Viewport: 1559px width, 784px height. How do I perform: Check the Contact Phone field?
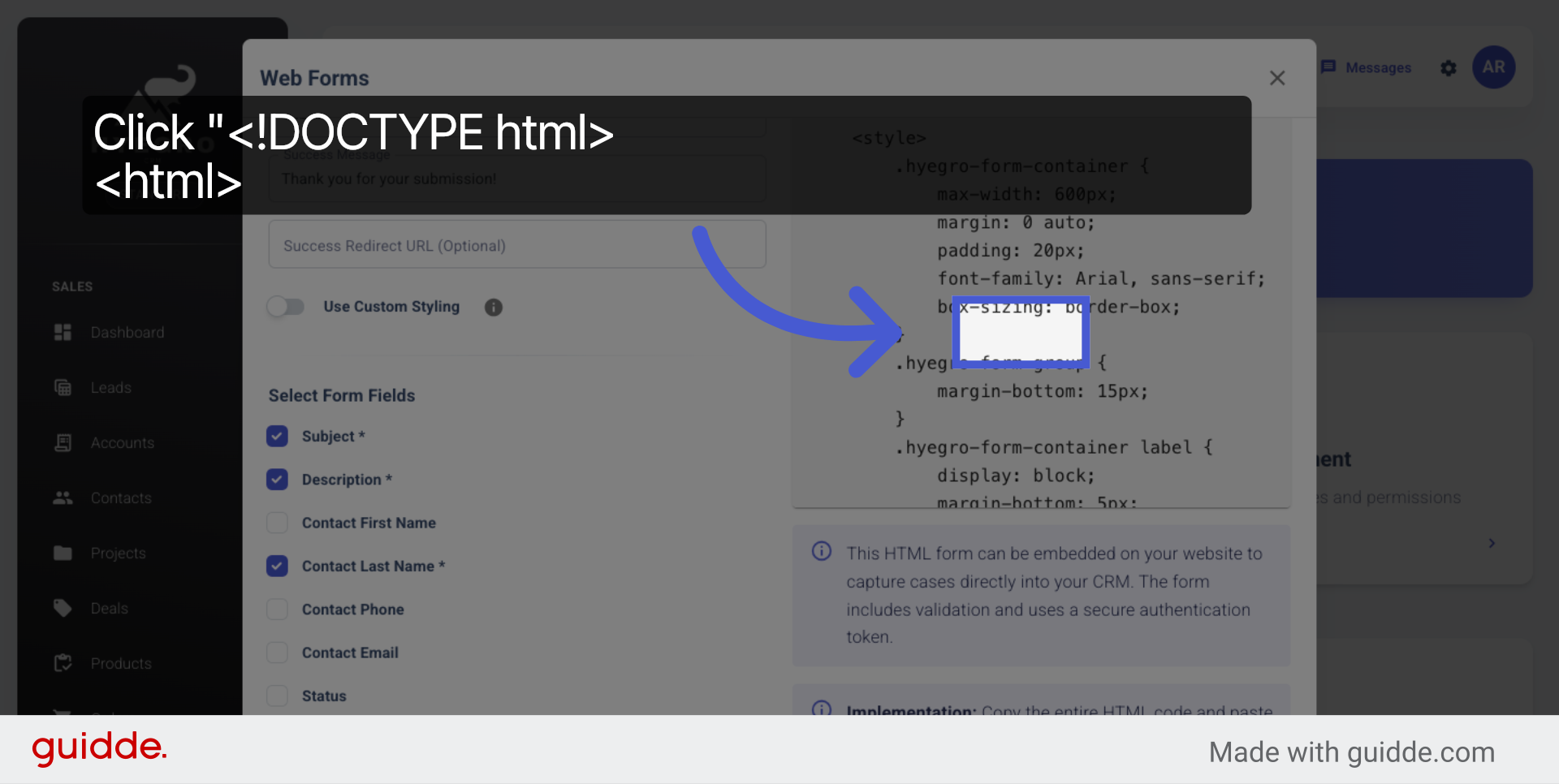click(277, 609)
